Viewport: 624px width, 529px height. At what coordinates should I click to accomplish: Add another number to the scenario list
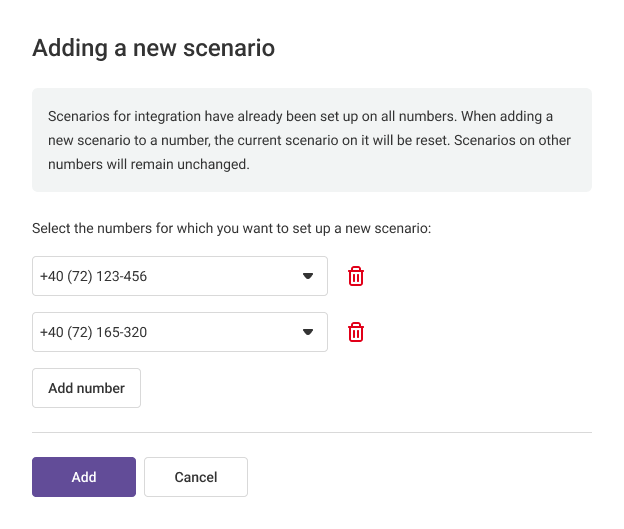click(86, 388)
